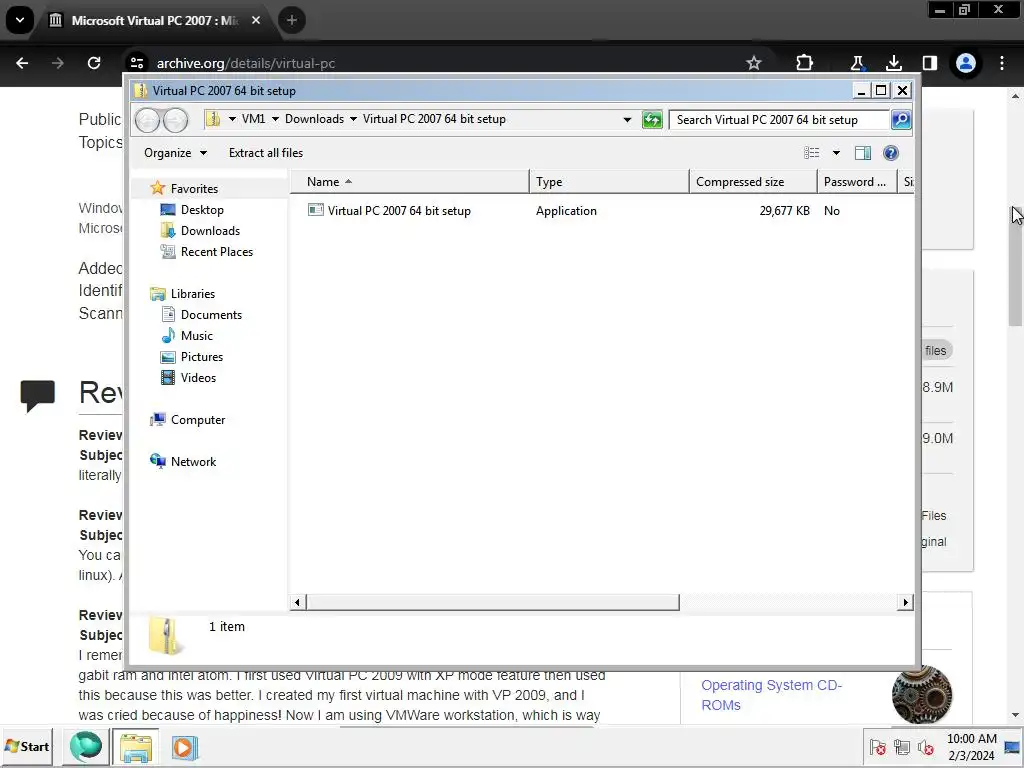This screenshot has height=768, width=1024.
Task: Expand the Downloads breadcrumb arrow
Action: pyautogui.click(x=353, y=119)
